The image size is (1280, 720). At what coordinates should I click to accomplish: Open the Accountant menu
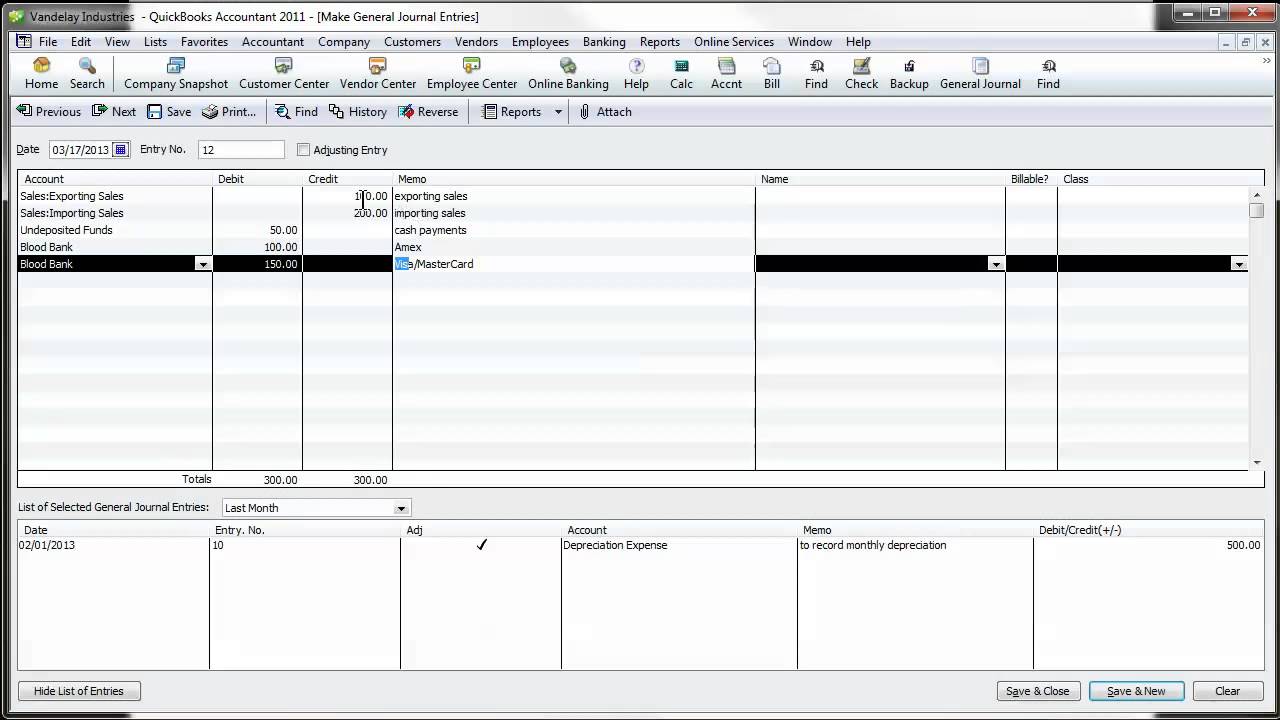pyautogui.click(x=273, y=42)
